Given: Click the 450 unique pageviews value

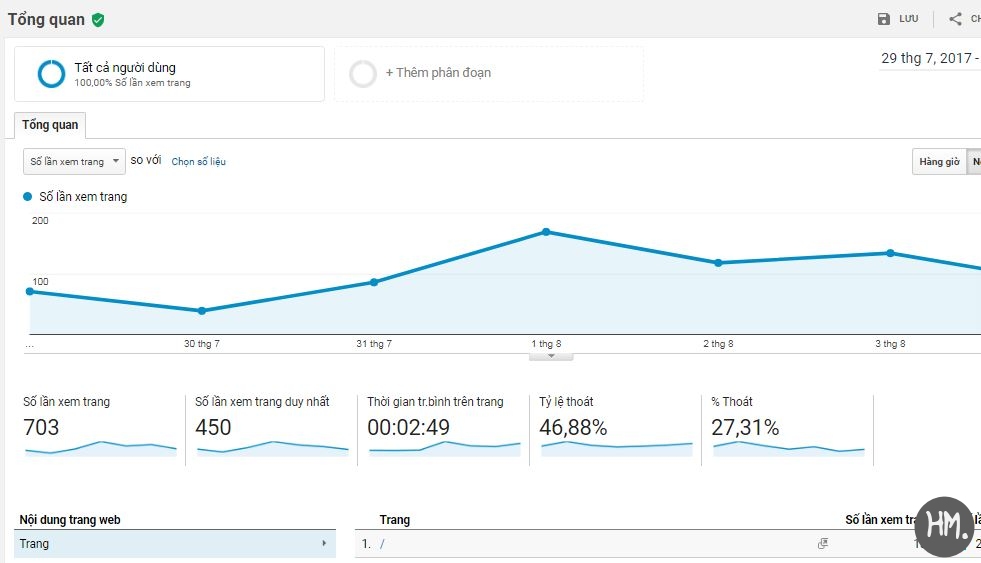Looking at the screenshot, I should pyautogui.click(x=213, y=427).
